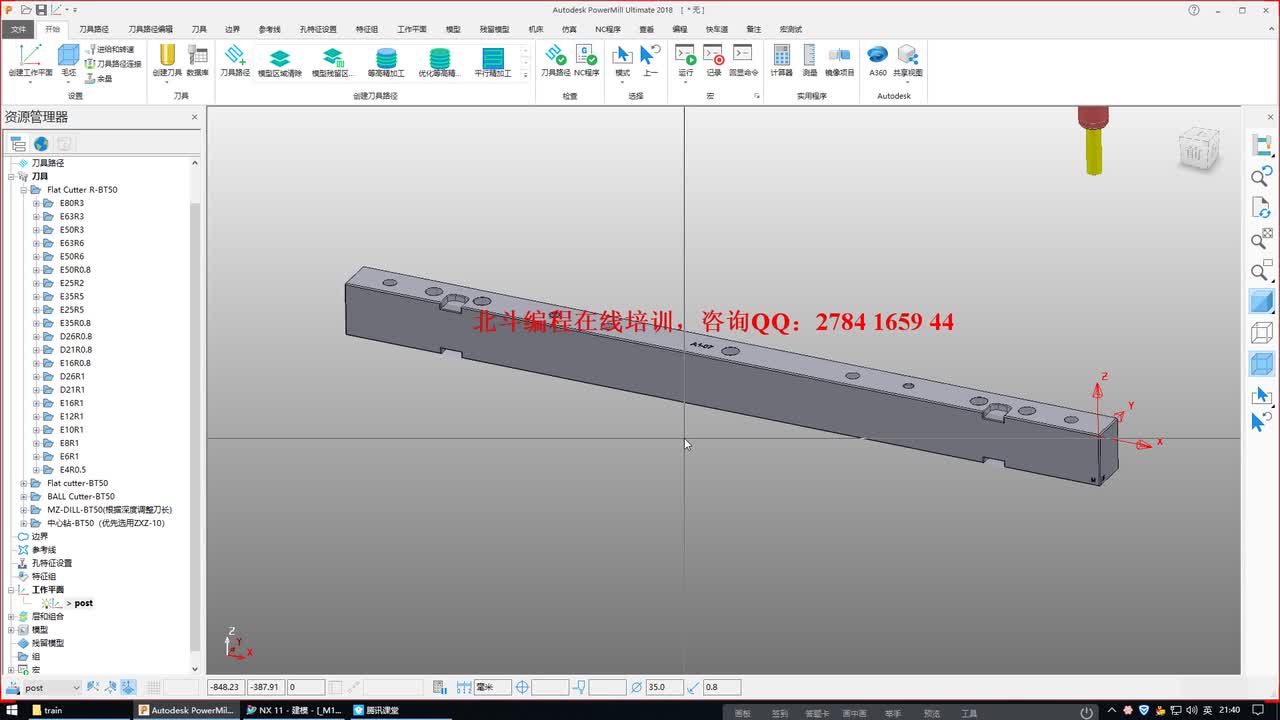Expand the 模型 tree node
This screenshot has height=720, width=1280.
12,630
